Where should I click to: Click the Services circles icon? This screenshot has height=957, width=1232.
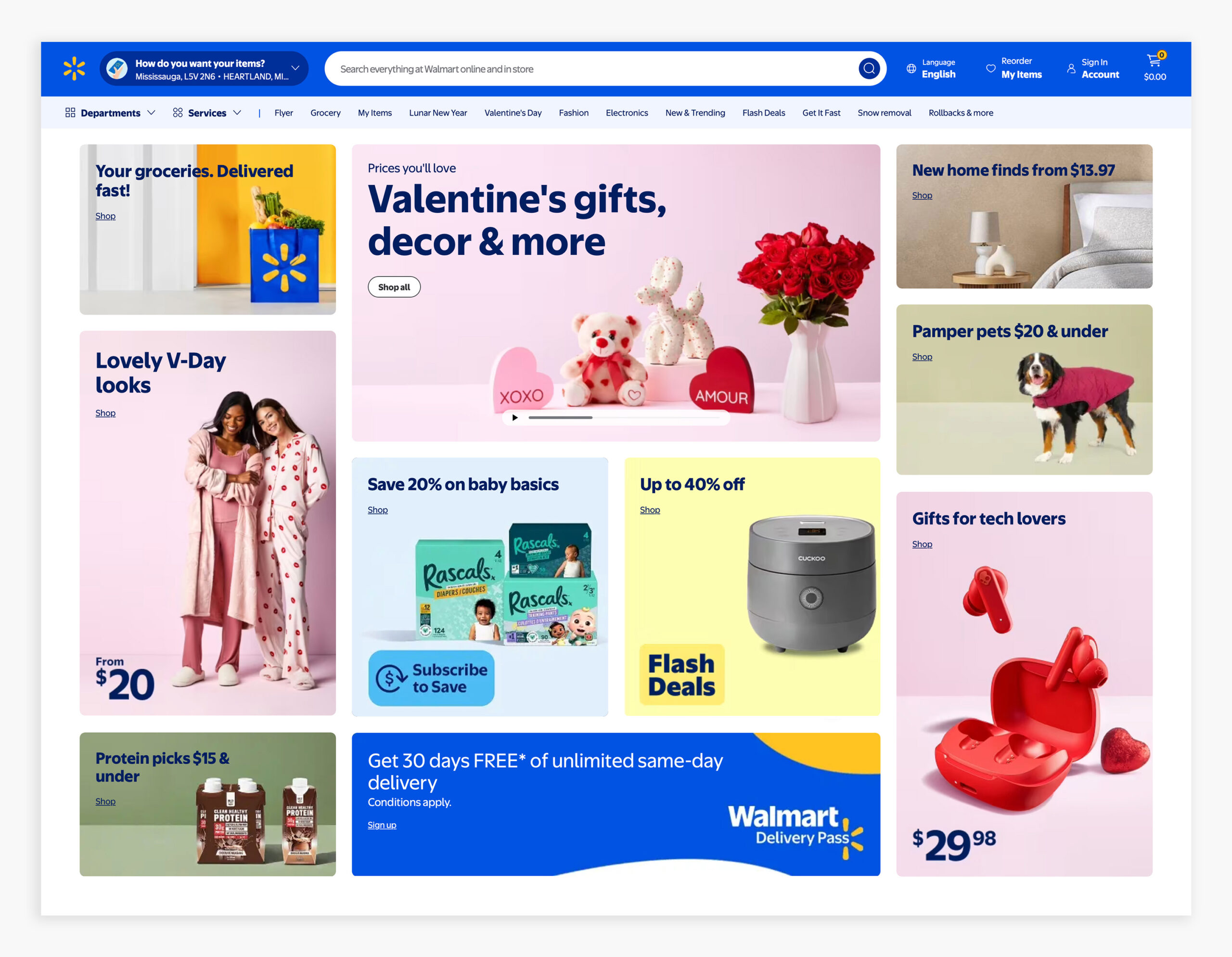coord(178,112)
